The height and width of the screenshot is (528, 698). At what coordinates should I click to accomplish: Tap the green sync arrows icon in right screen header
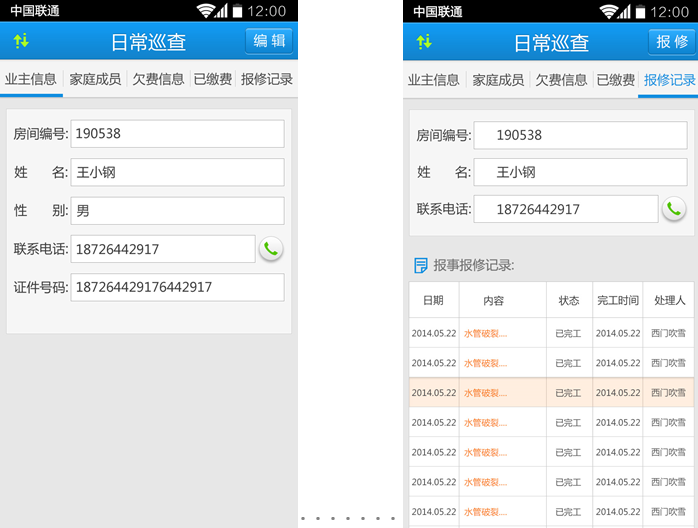point(424,42)
